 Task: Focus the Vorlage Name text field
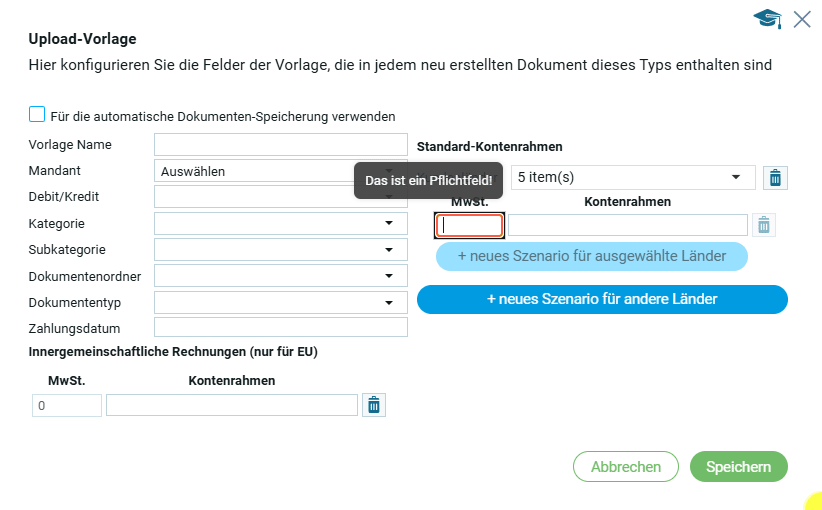[x=281, y=145]
